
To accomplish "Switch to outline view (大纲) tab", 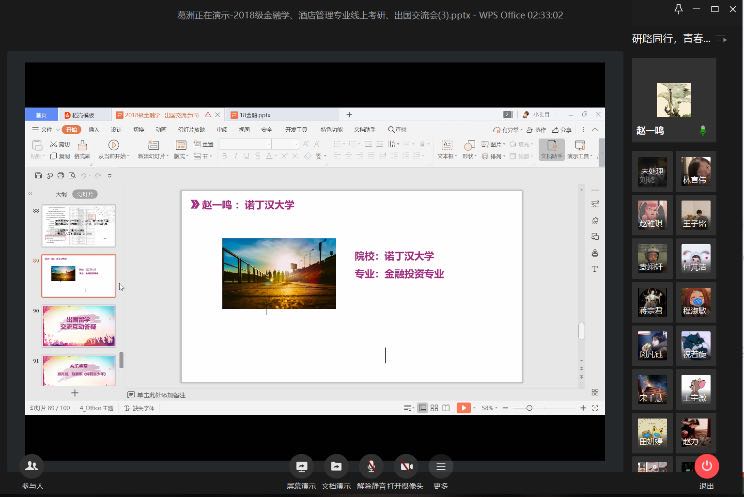I will click(61, 194).
